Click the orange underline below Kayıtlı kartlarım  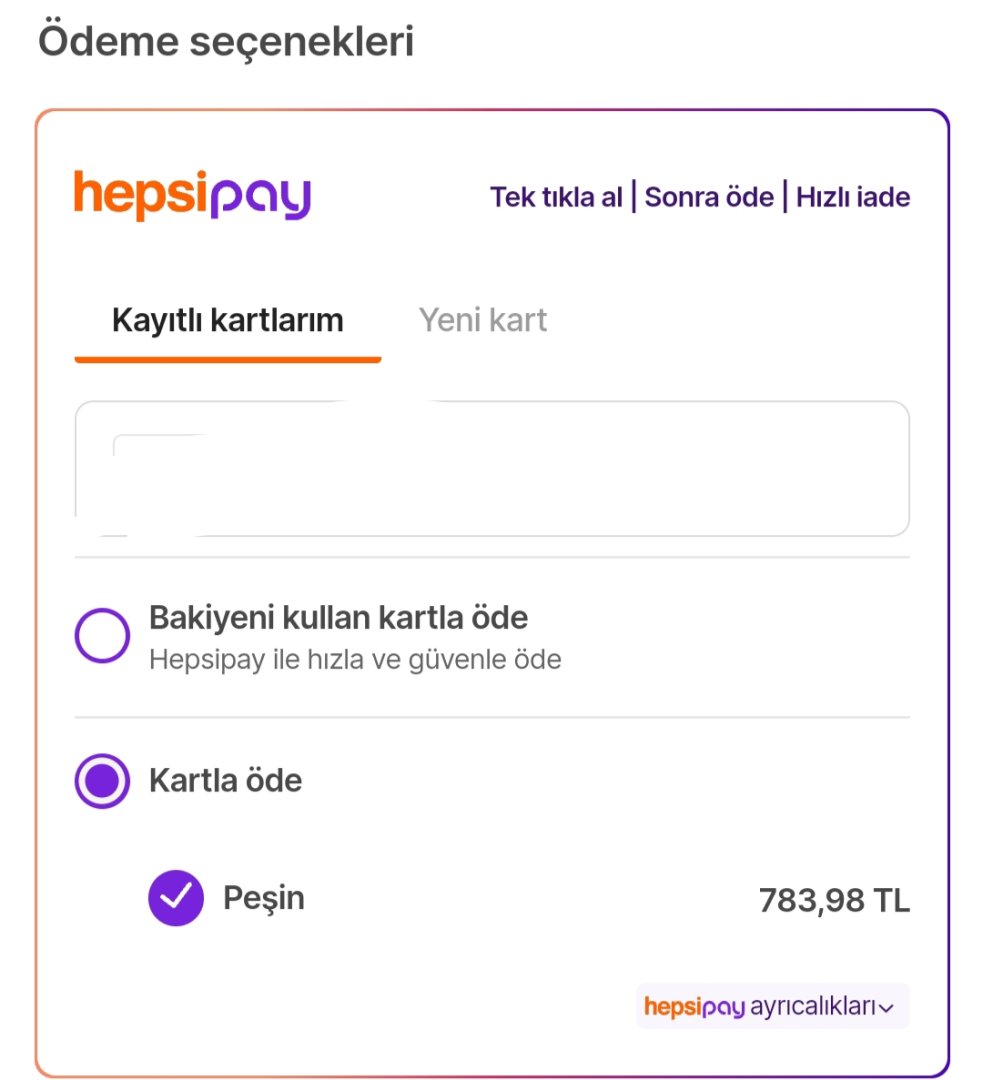point(227,359)
